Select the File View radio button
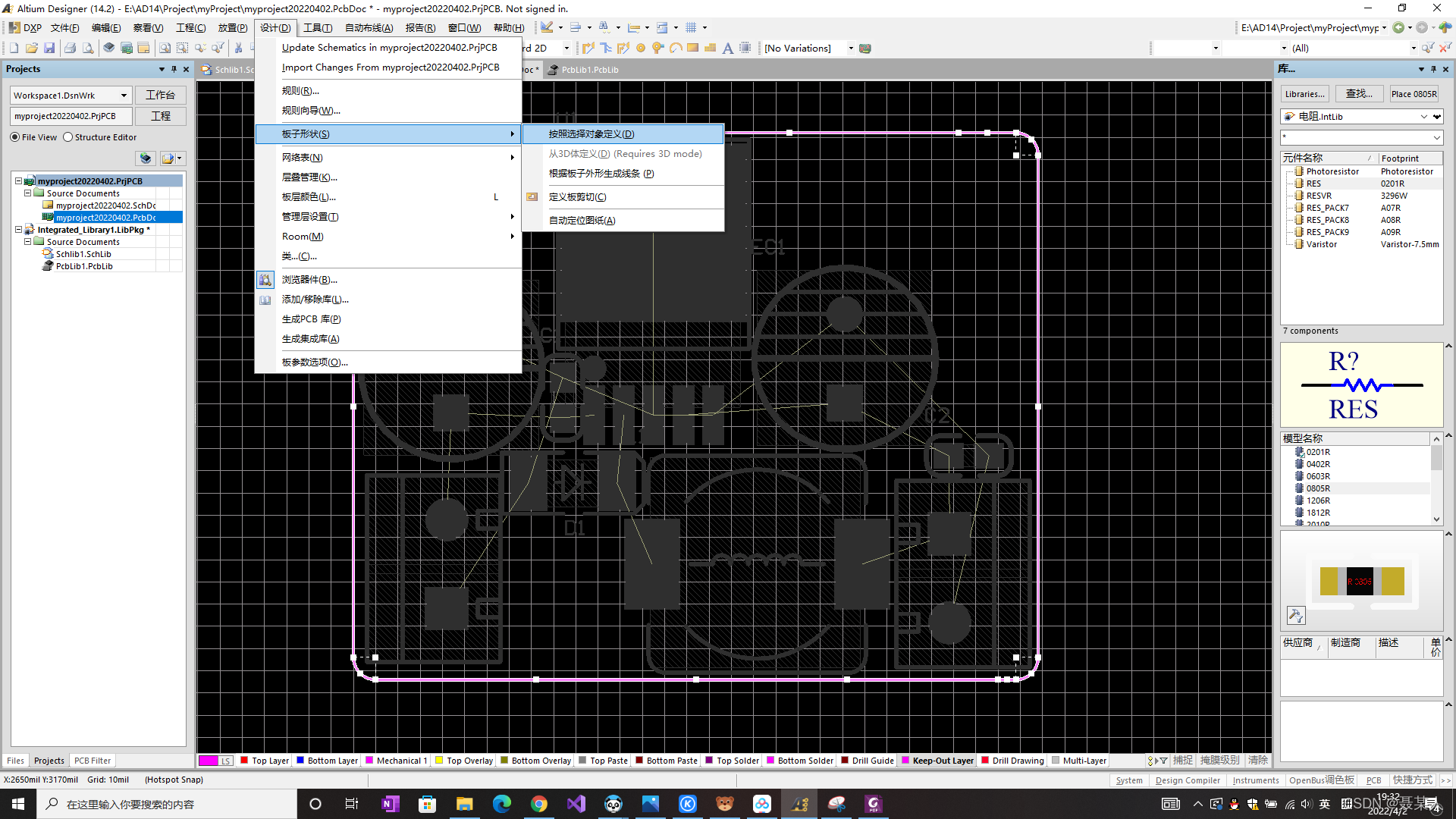 pos(15,137)
